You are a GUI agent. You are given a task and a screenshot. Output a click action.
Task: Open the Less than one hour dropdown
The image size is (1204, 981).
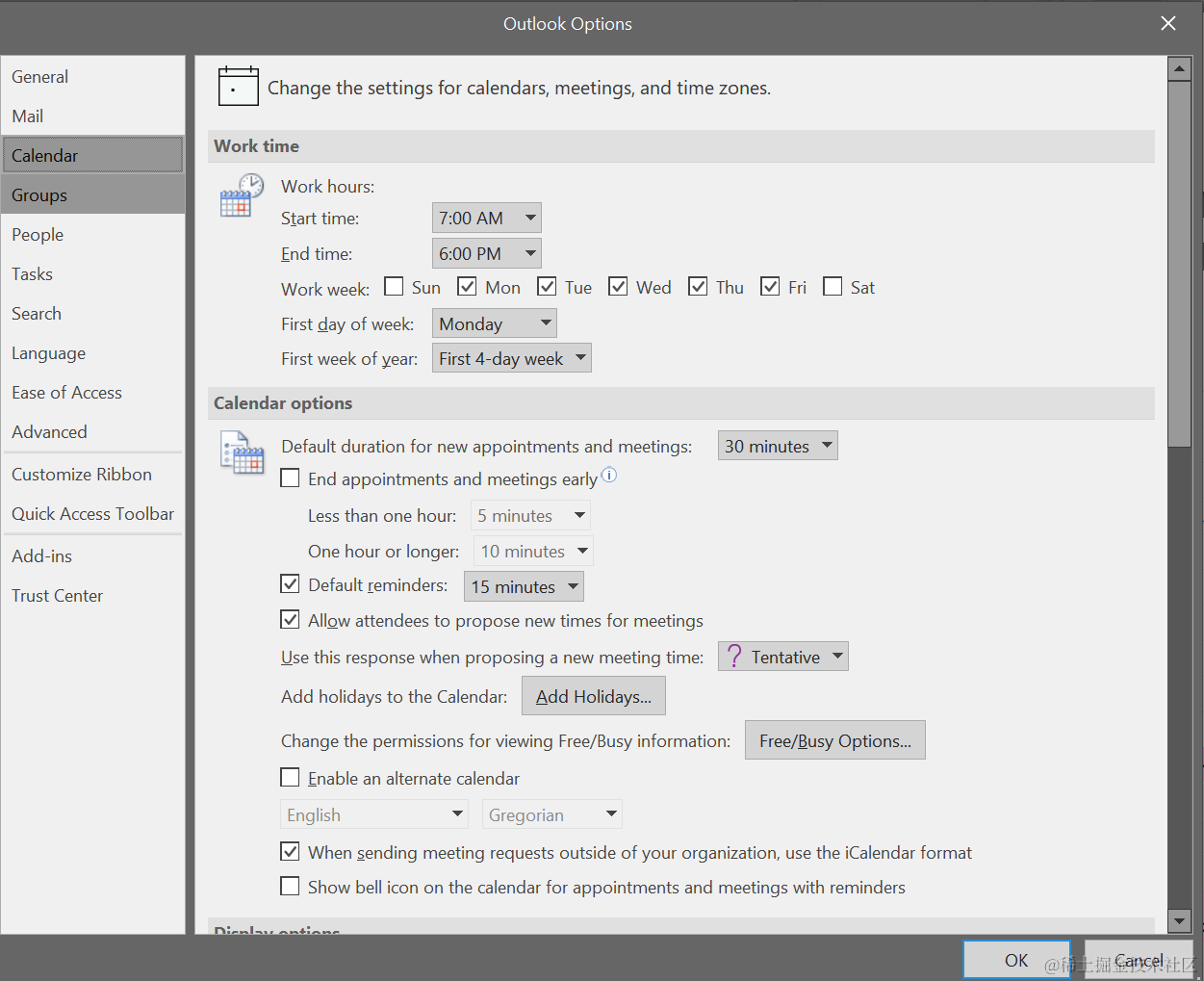point(530,515)
